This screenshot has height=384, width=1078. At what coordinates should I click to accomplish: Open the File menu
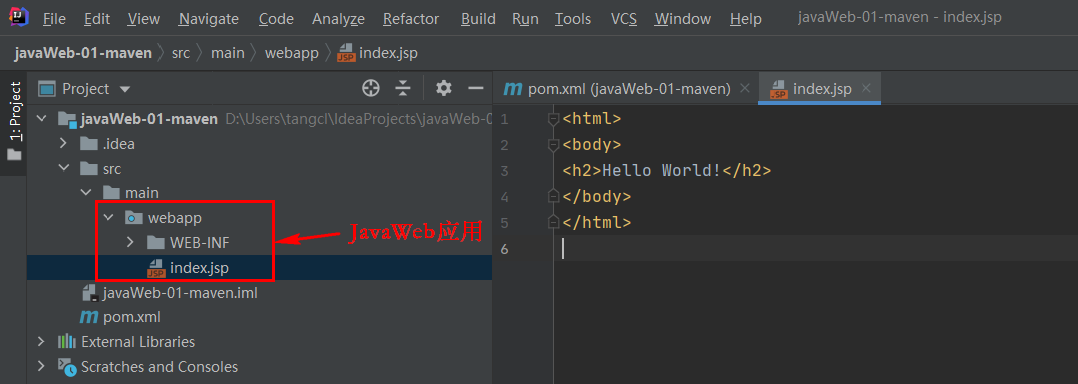coord(54,19)
